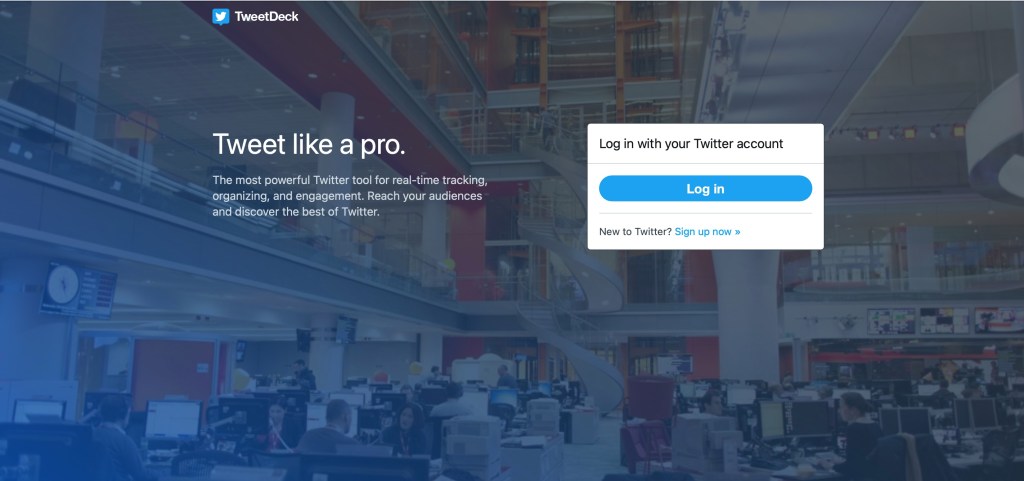This screenshot has height=481, width=1024.
Task: Click the white login card's empty bottom area
Action: tap(705, 243)
